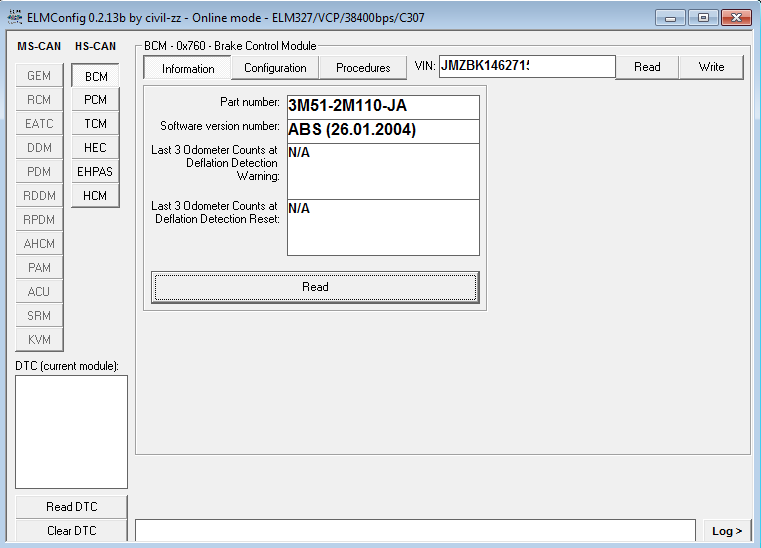Screen dimensions: 761x548
Task: Select the PCM module button
Action: point(95,100)
